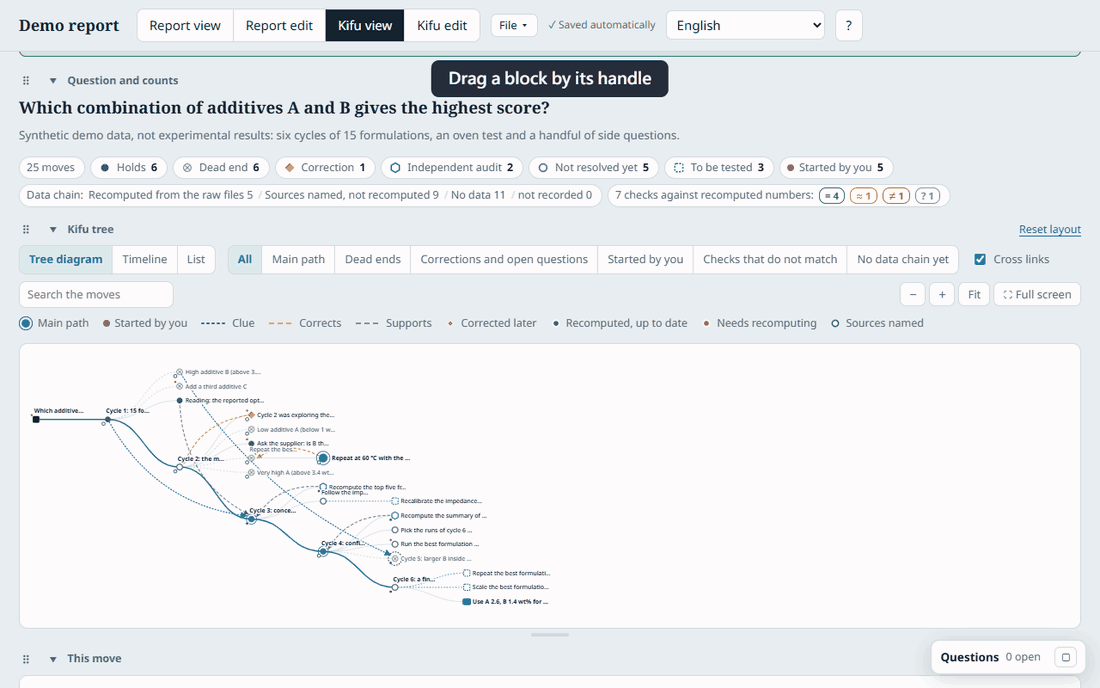The width and height of the screenshot is (1100, 688).
Task: Click 'Low additive A' dead-end node
Action: pos(251,429)
